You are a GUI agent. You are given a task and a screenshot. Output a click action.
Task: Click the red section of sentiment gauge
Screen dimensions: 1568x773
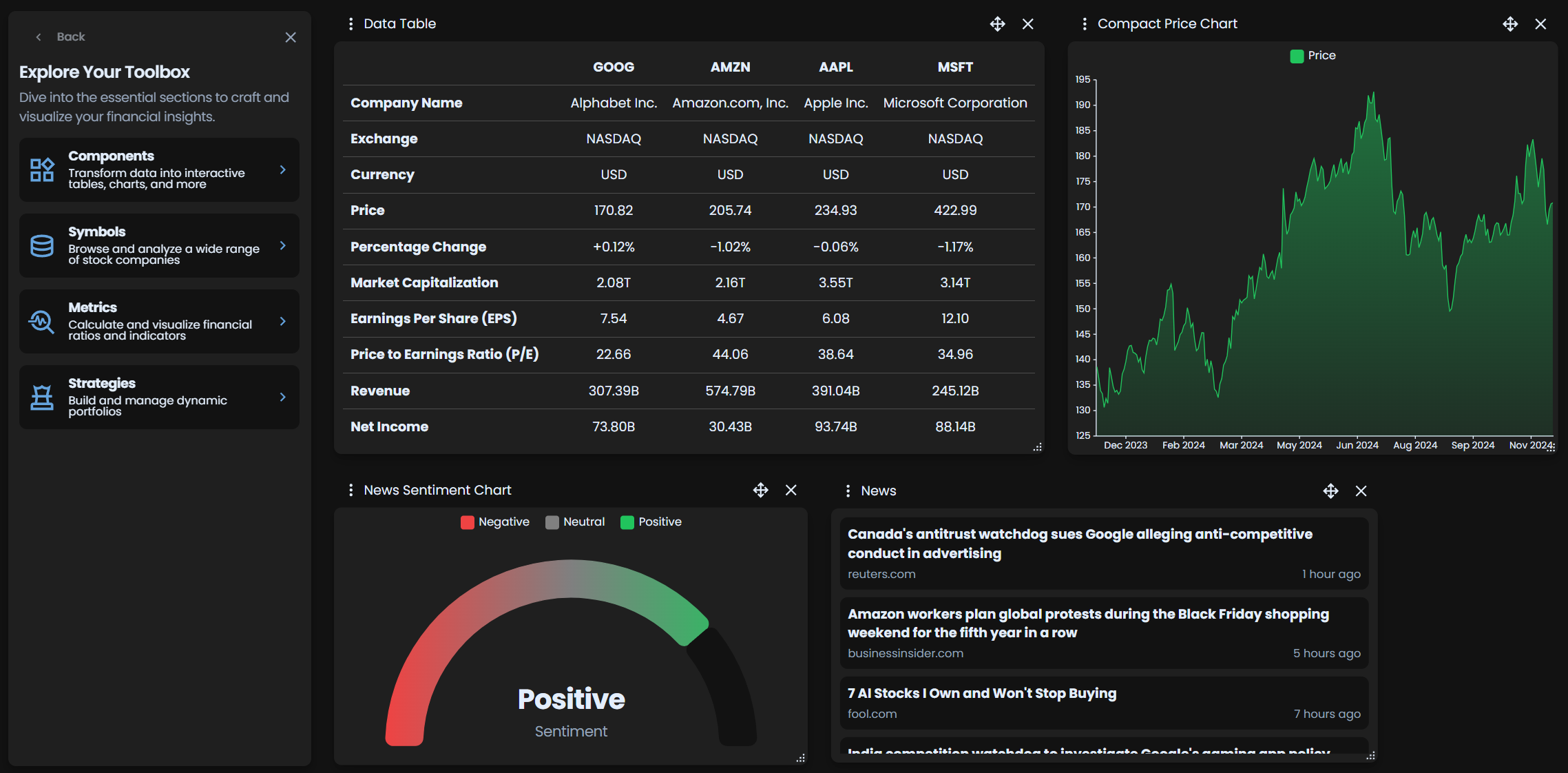pos(413,689)
